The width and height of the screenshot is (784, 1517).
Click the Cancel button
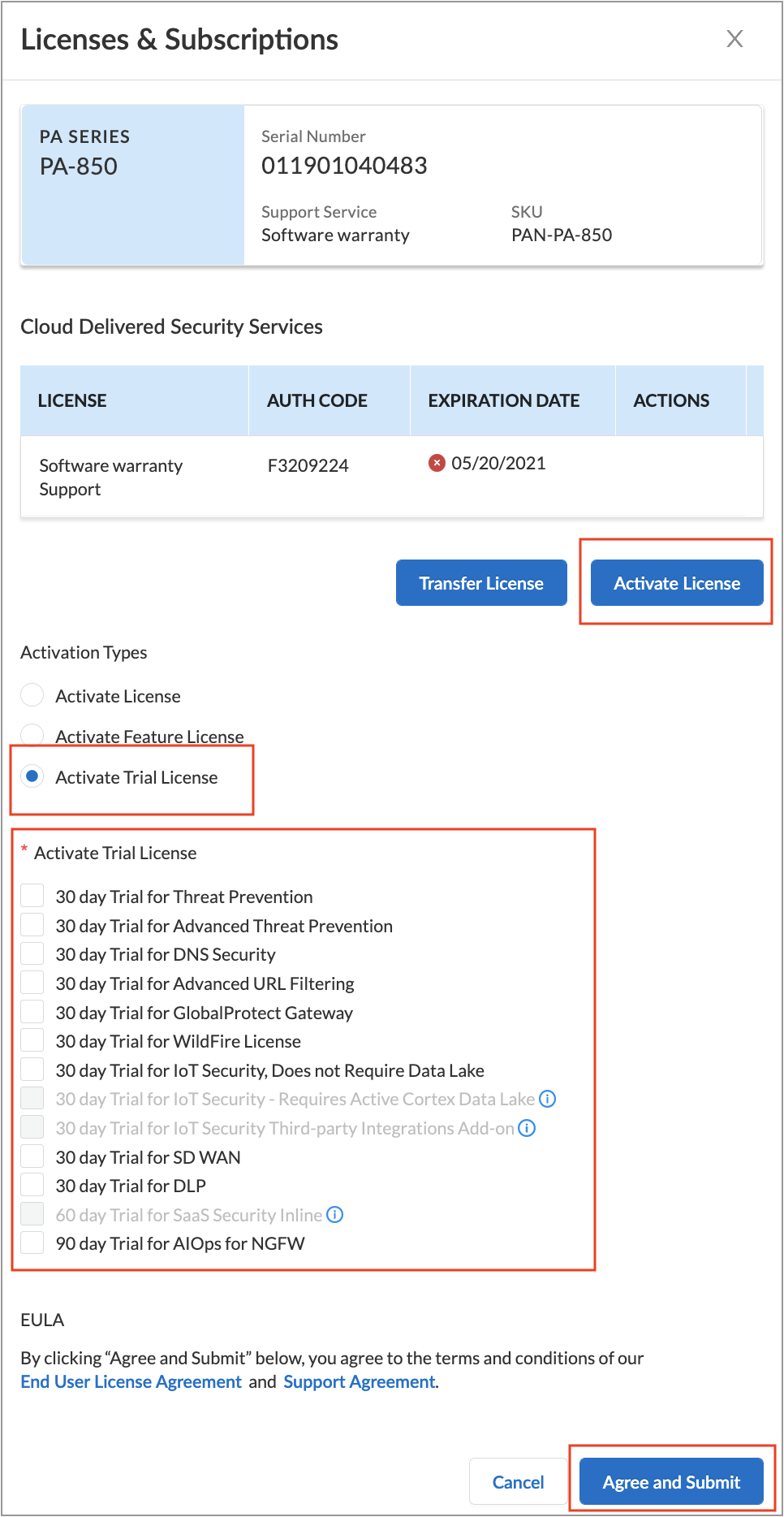pyautogui.click(x=518, y=1482)
